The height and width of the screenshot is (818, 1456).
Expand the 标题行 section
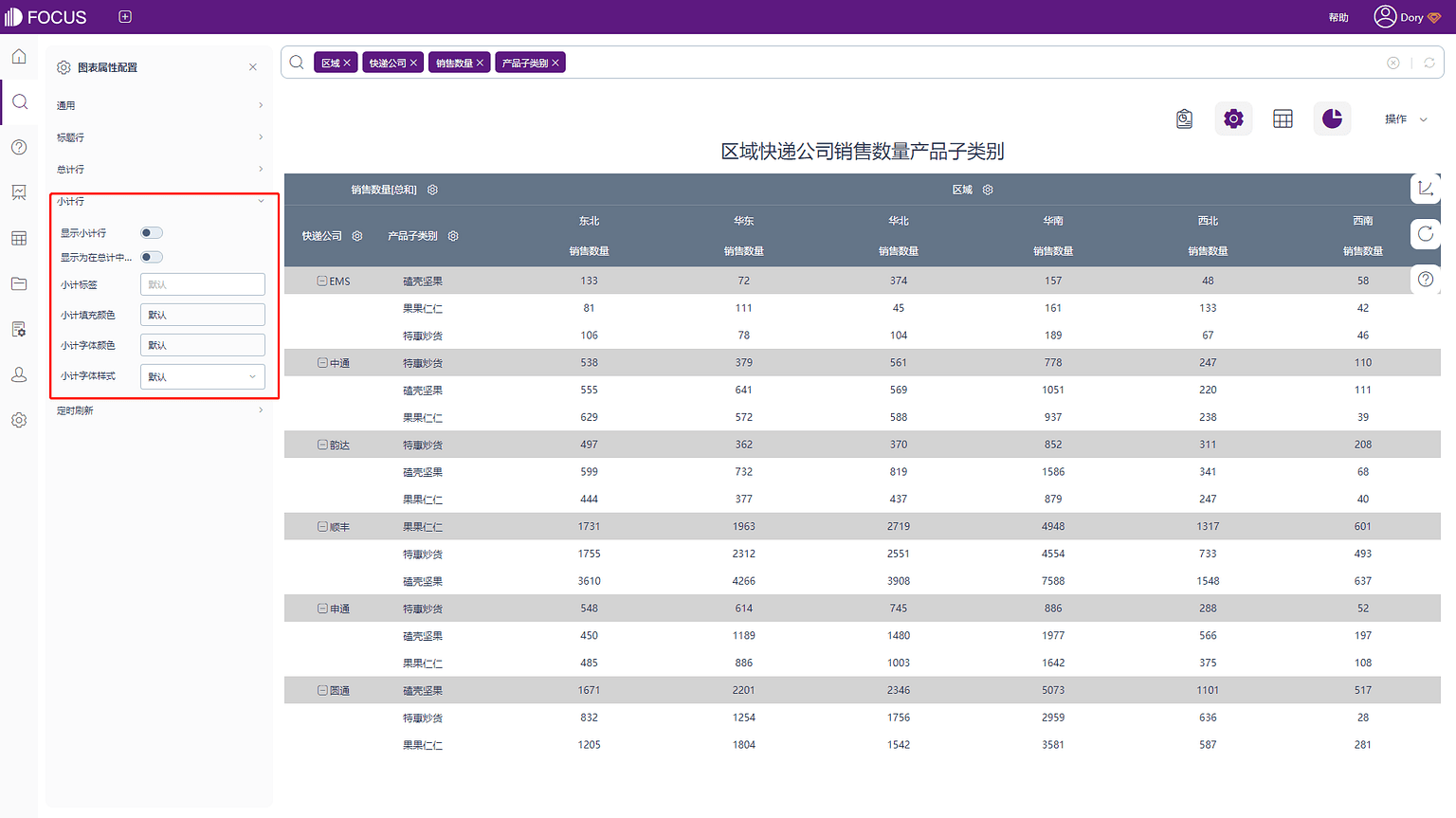tap(159, 137)
